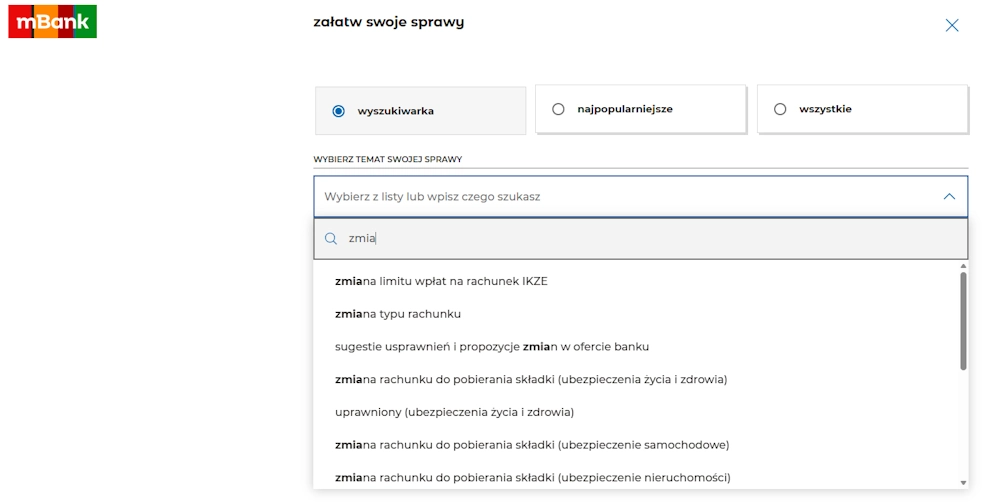
Task: Click the Wybierz z listy combo box
Action: pyautogui.click(x=620, y=197)
